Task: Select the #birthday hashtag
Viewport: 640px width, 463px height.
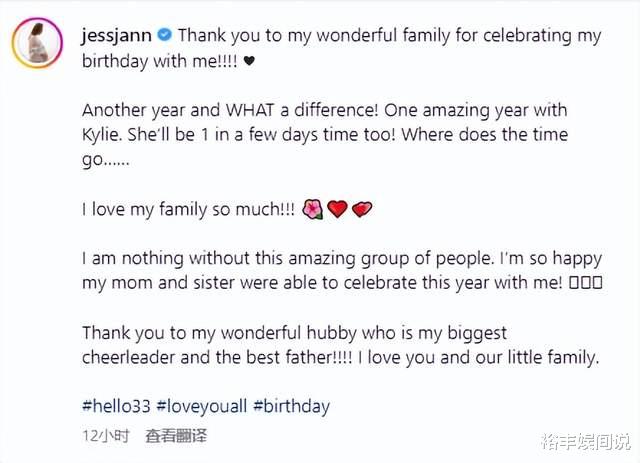Action: [291, 406]
